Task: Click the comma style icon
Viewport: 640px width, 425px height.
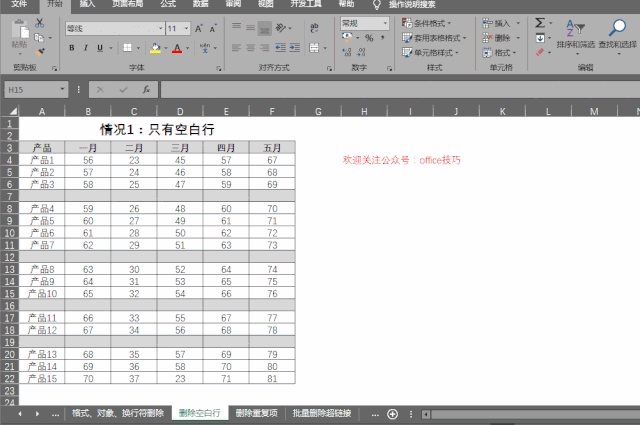Action: [x=382, y=38]
